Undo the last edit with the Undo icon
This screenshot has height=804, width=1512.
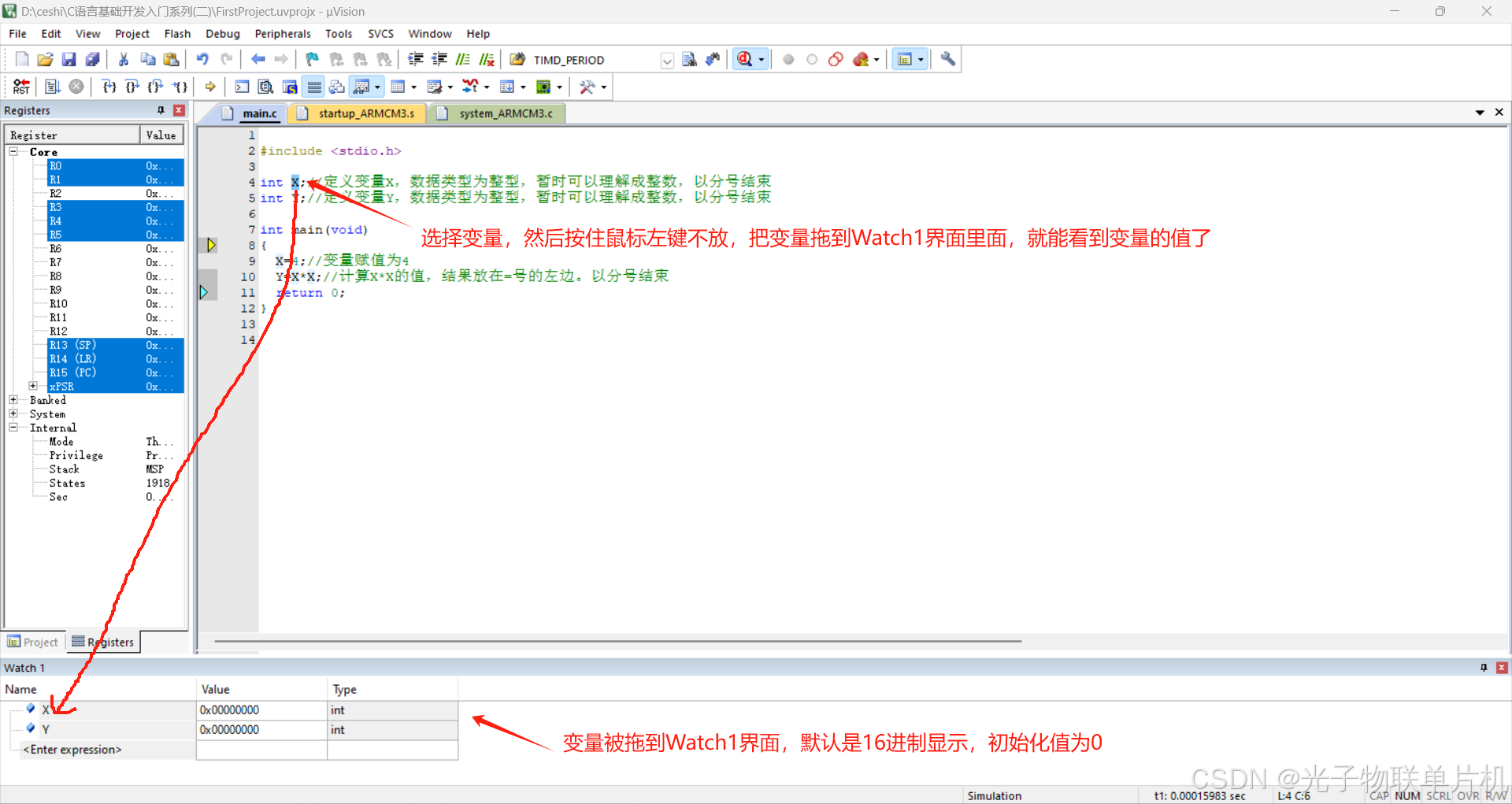tap(202, 60)
